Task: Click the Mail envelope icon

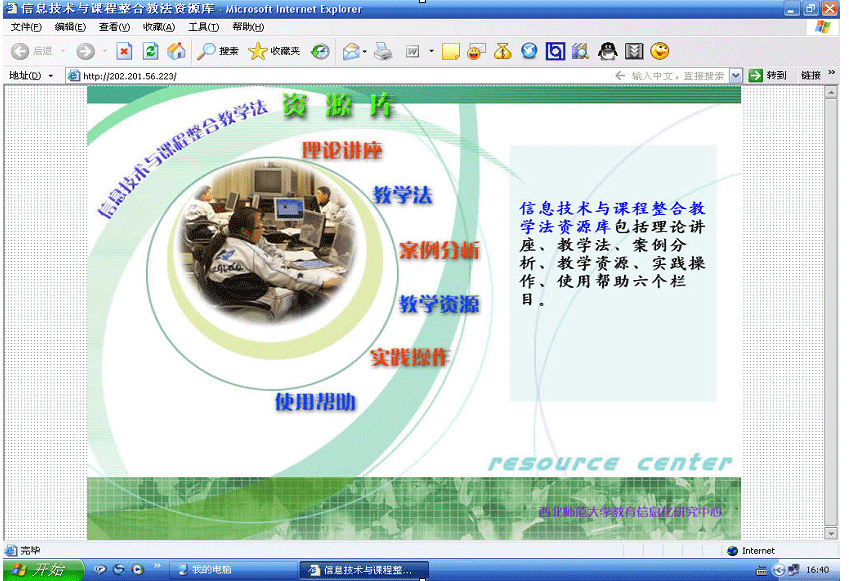Action: click(x=351, y=51)
